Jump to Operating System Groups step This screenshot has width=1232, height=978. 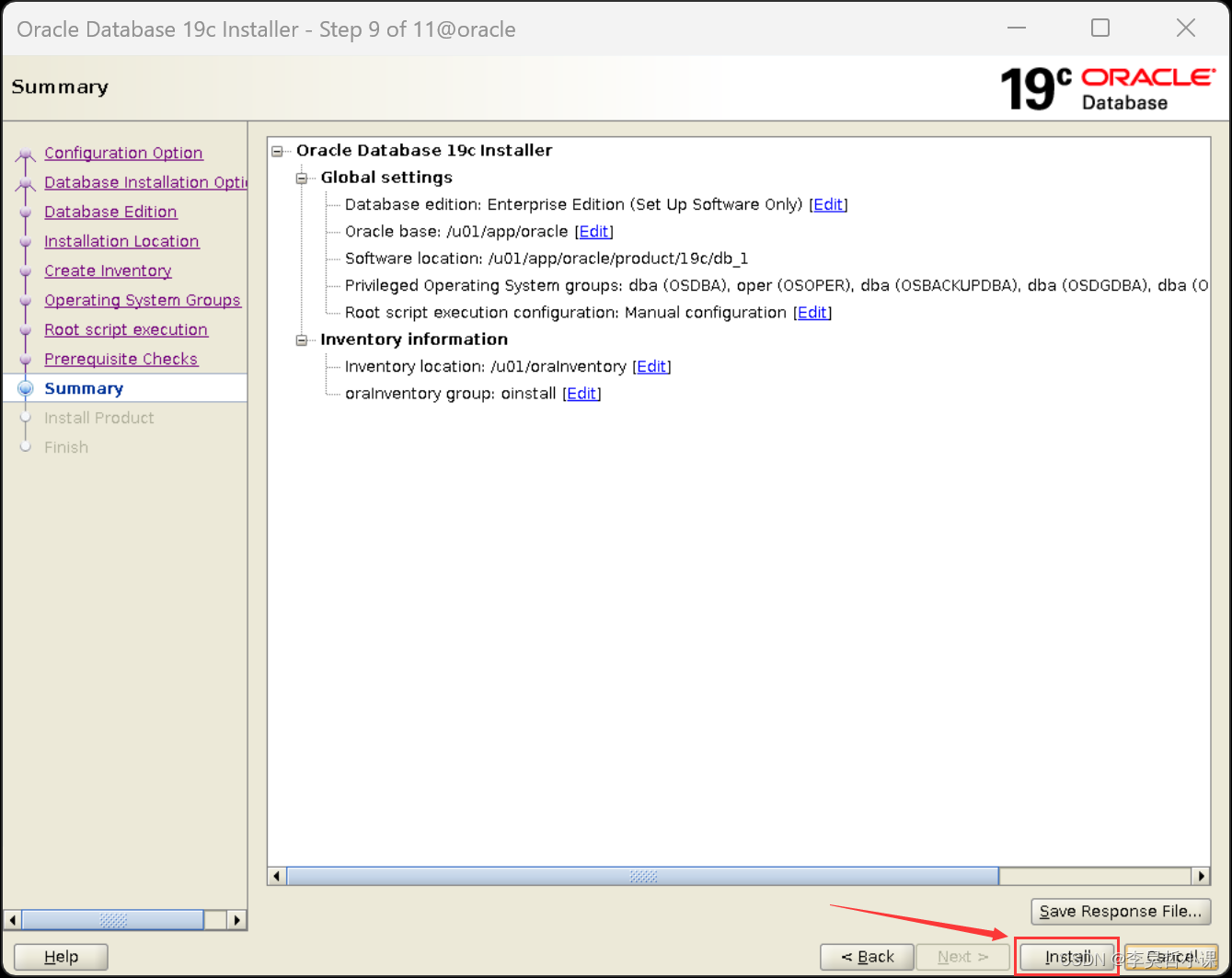click(143, 300)
